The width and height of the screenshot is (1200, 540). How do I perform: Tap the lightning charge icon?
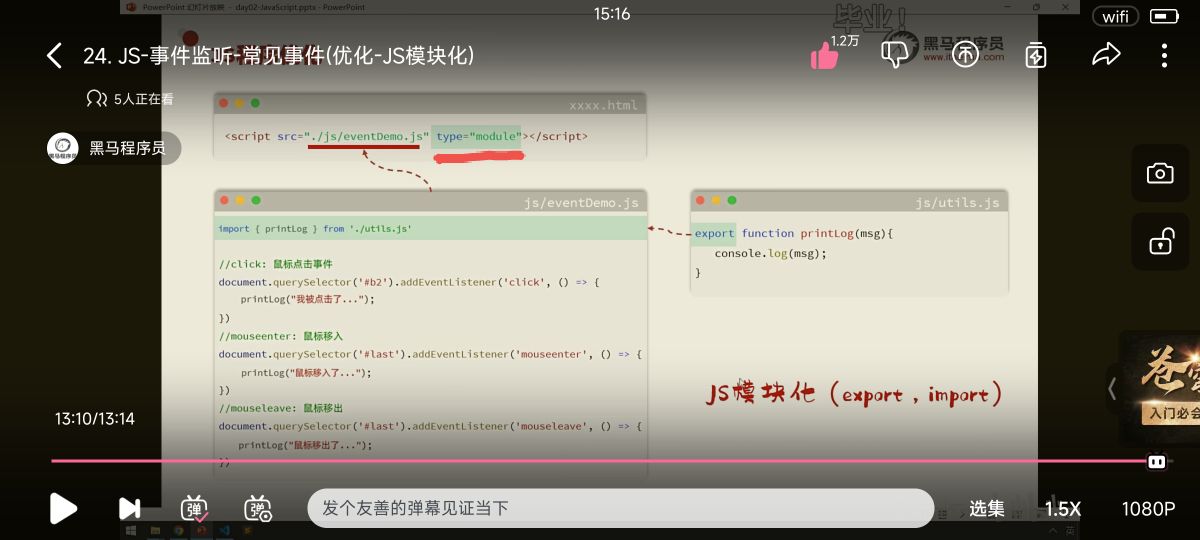point(1036,55)
